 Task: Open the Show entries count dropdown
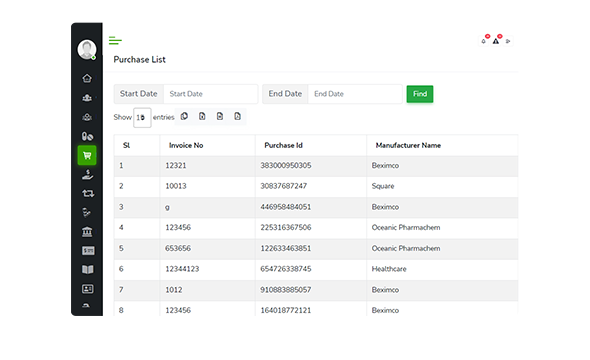[142, 118]
